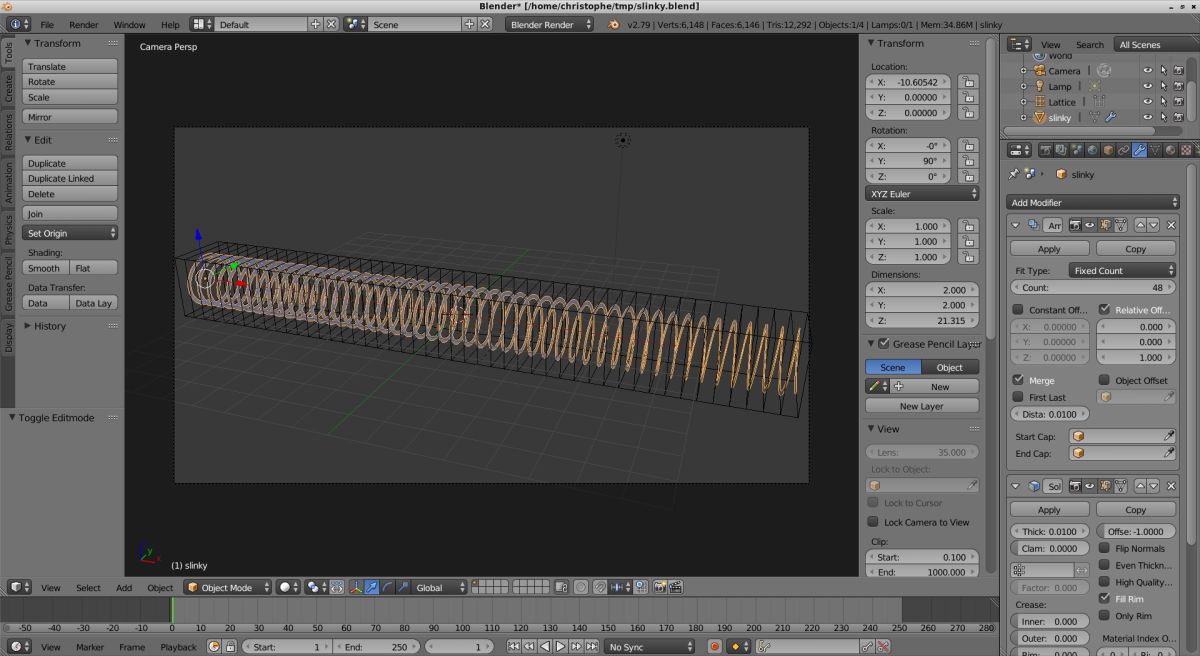Move the Array modifier up
The height and width of the screenshot is (656, 1200).
click(1140, 225)
